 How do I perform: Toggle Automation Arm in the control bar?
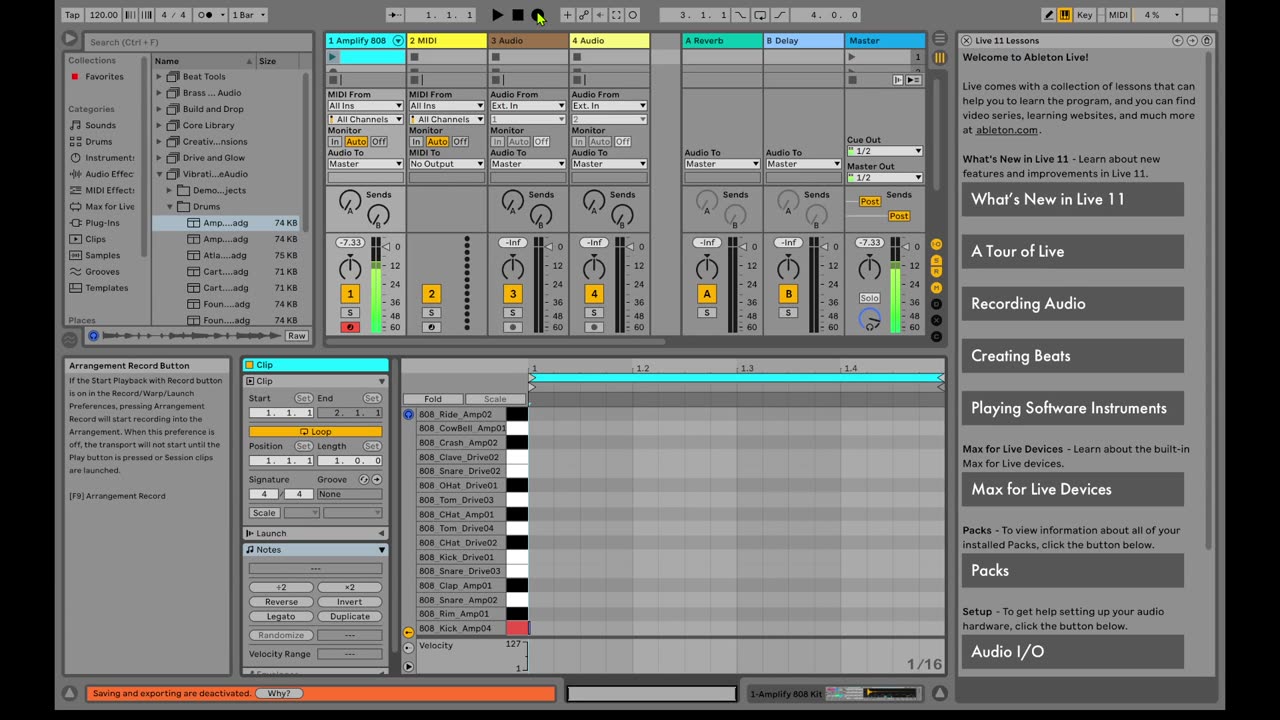click(584, 15)
